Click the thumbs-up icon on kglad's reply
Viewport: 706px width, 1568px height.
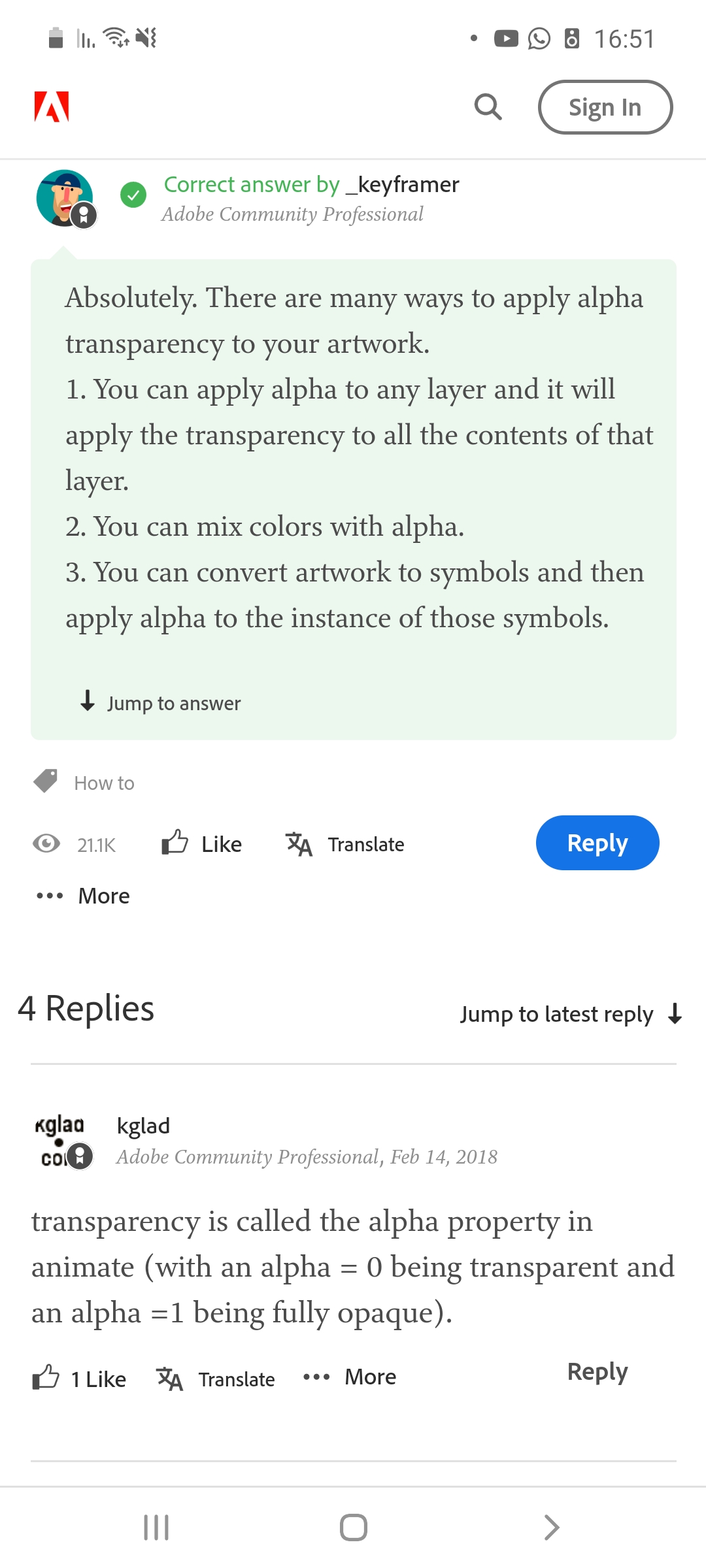[x=44, y=1377]
